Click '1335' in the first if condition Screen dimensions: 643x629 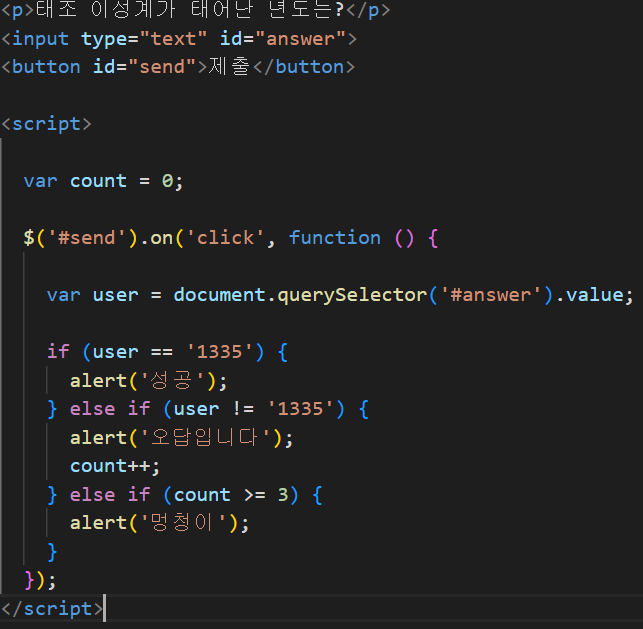pyautogui.click(x=220, y=352)
